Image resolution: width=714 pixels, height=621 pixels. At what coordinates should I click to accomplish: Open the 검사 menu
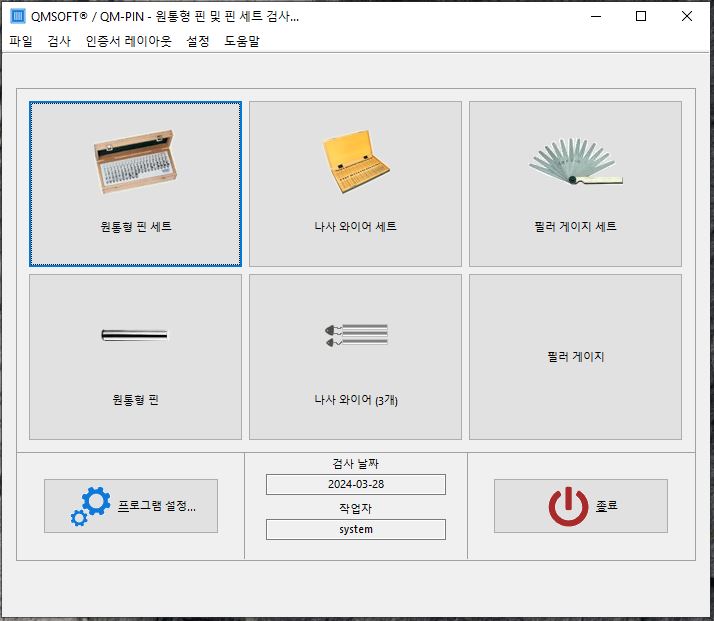tap(59, 41)
